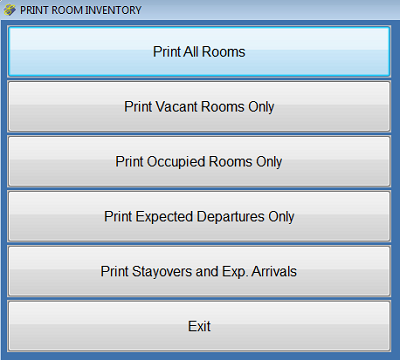
Task: Pick the Vacant Rooms printing option
Action: tap(199, 107)
